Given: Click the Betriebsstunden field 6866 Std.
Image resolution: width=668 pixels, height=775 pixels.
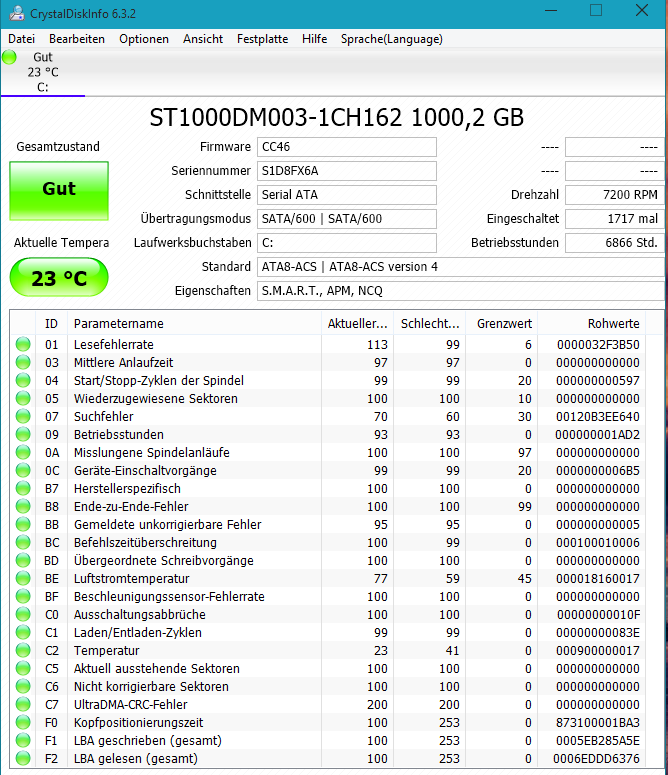Looking at the screenshot, I should point(614,243).
